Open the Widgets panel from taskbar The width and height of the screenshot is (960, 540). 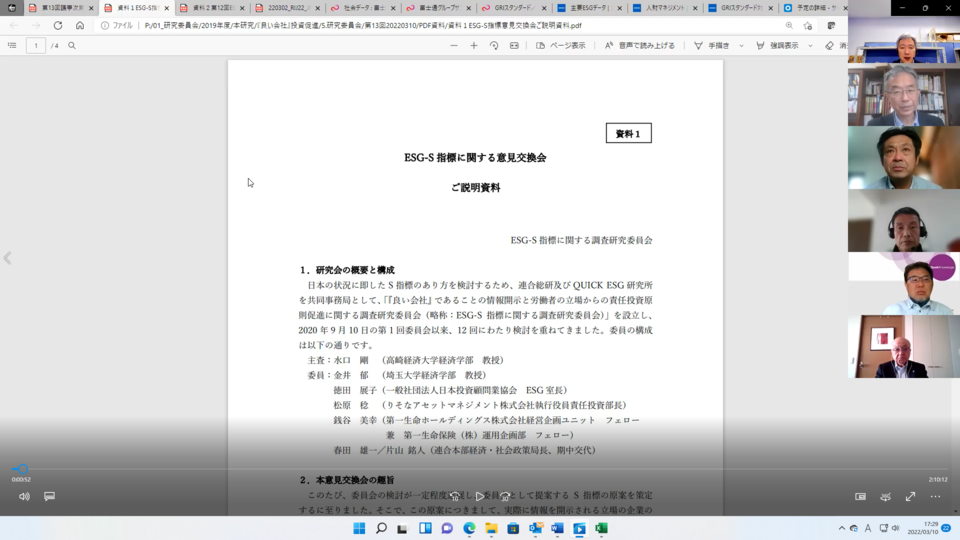425,528
